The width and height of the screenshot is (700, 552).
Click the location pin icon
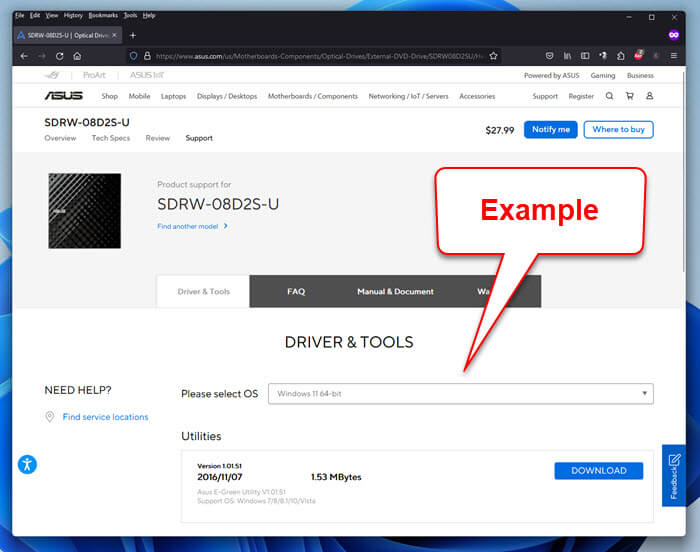[50, 417]
